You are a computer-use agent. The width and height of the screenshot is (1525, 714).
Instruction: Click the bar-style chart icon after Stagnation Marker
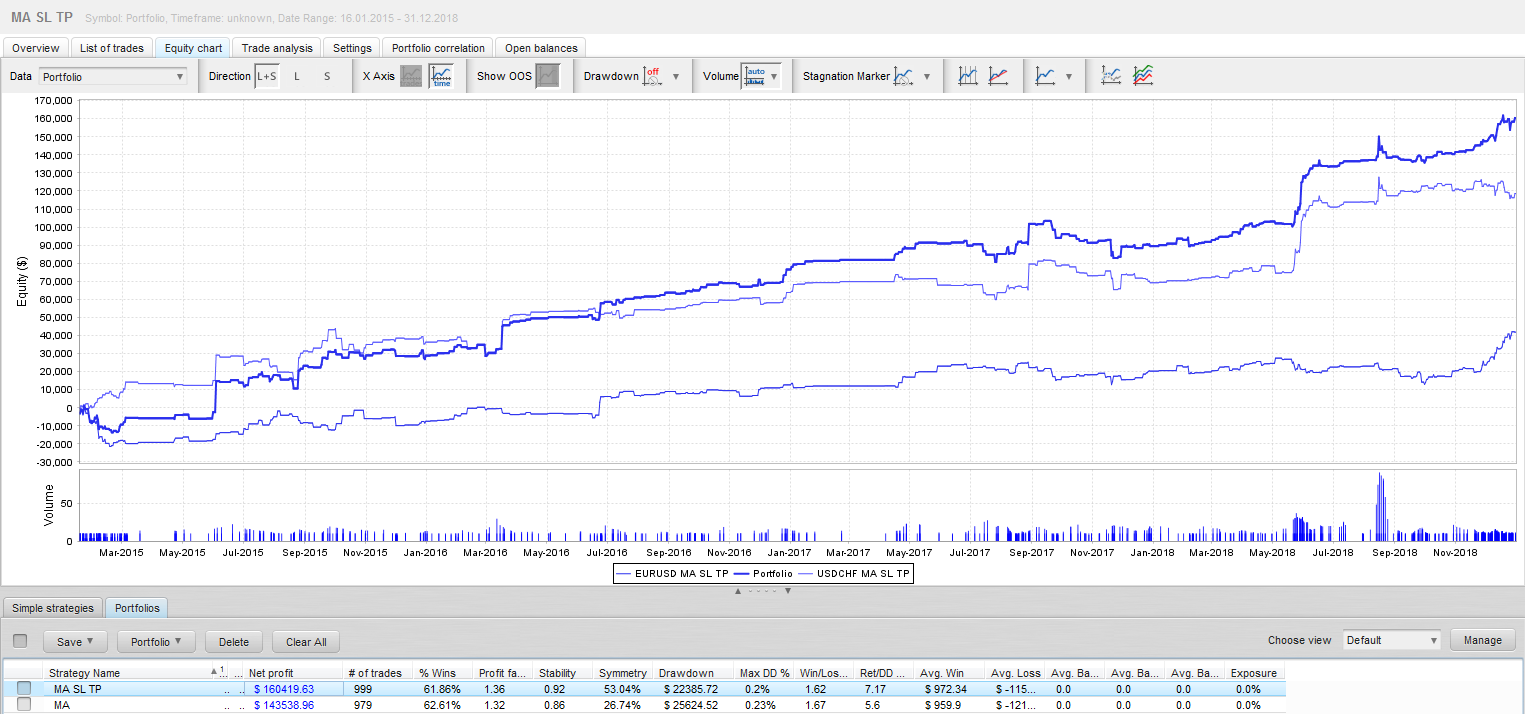[x=967, y=76]
